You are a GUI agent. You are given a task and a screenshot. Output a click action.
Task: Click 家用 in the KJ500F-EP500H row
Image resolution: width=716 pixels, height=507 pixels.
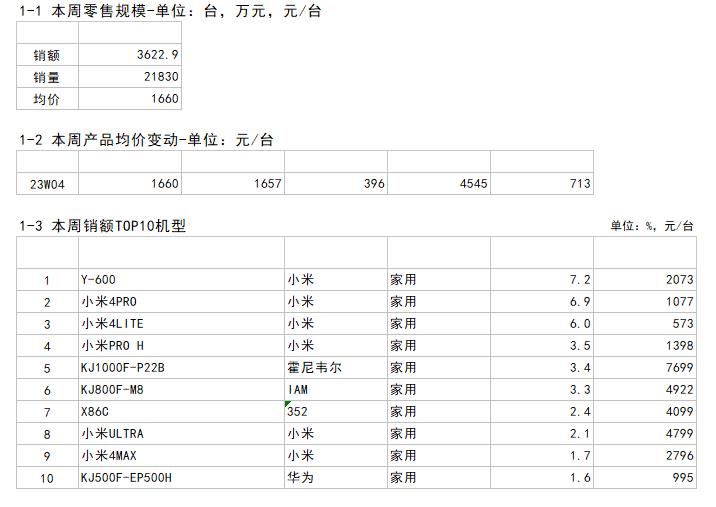pos(403,478)
